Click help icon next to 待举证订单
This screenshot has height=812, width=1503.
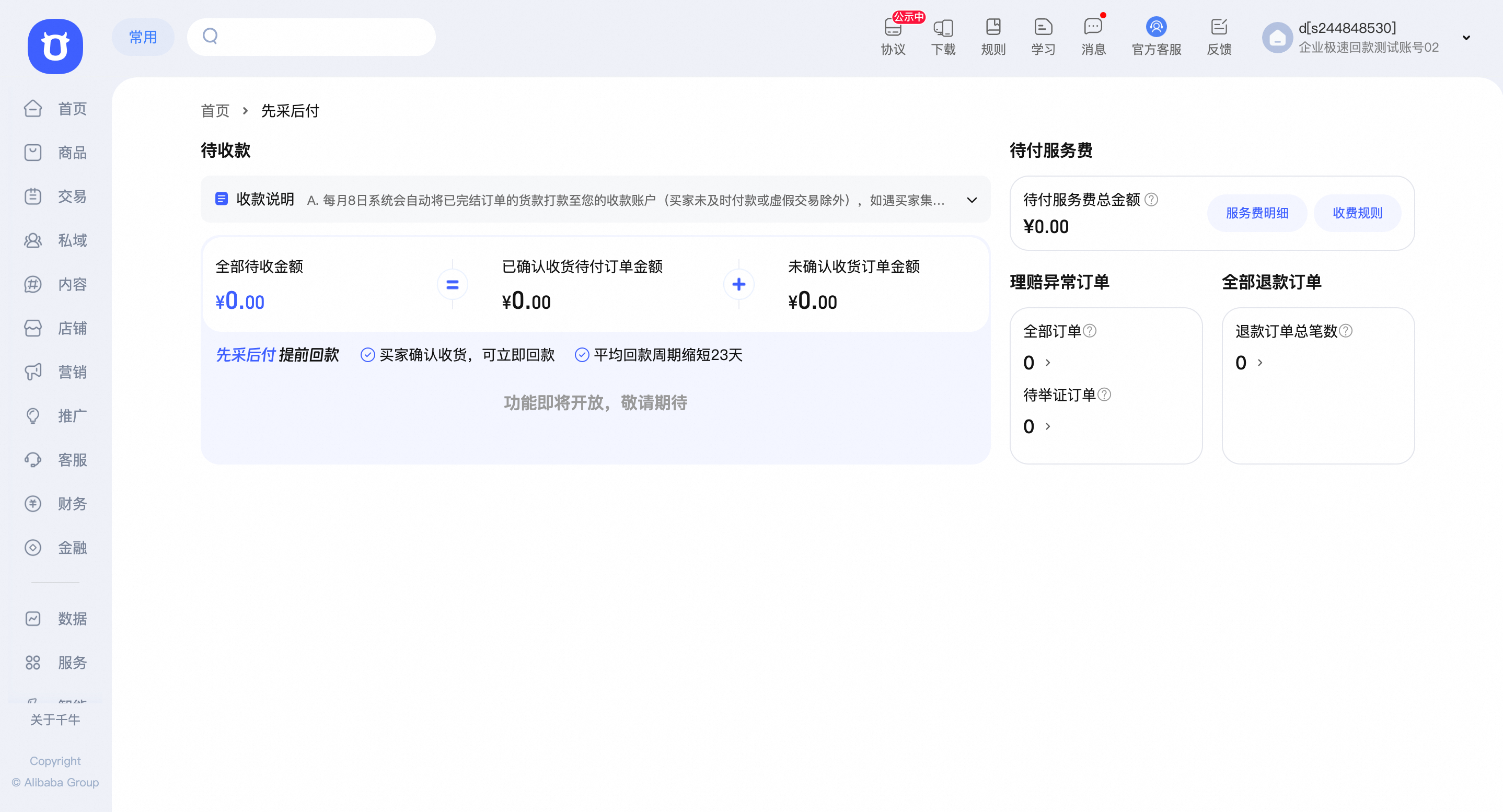click(1104, 395)
